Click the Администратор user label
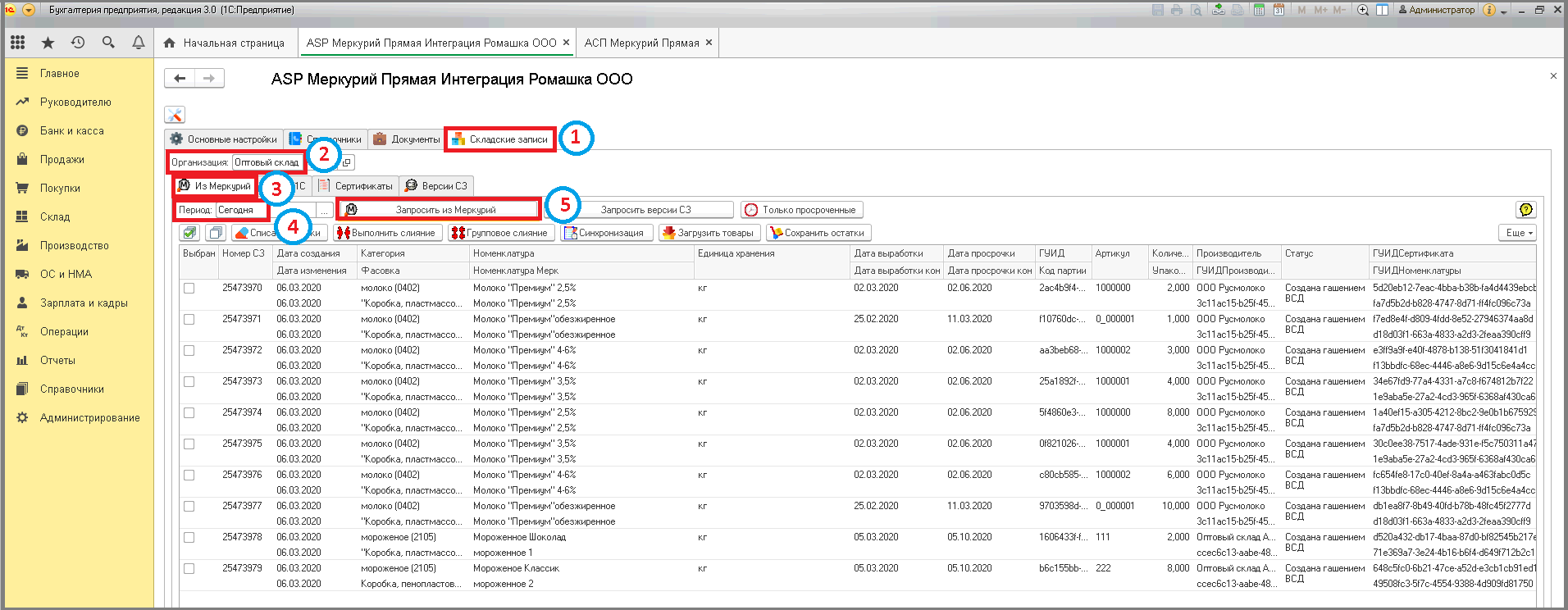1568x610 pixels. (x=1437, y=10)
